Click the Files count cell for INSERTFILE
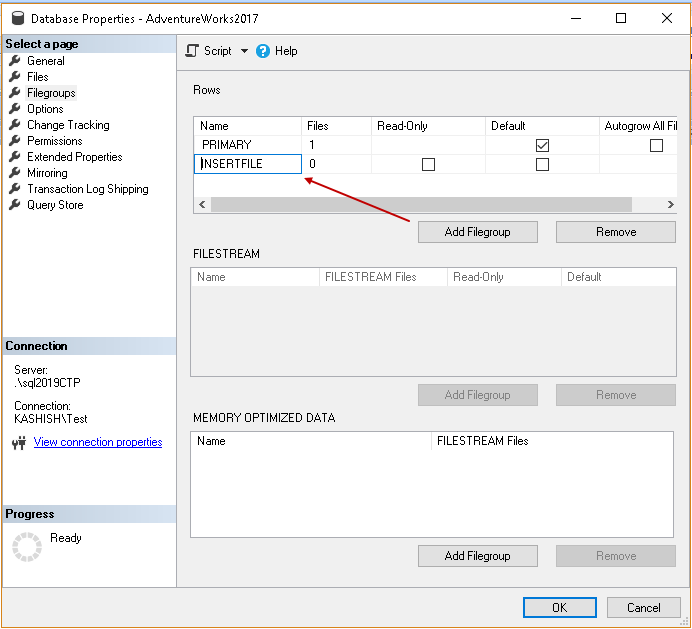This screenshot has width=692, height=629. click(x=336, y=164)
